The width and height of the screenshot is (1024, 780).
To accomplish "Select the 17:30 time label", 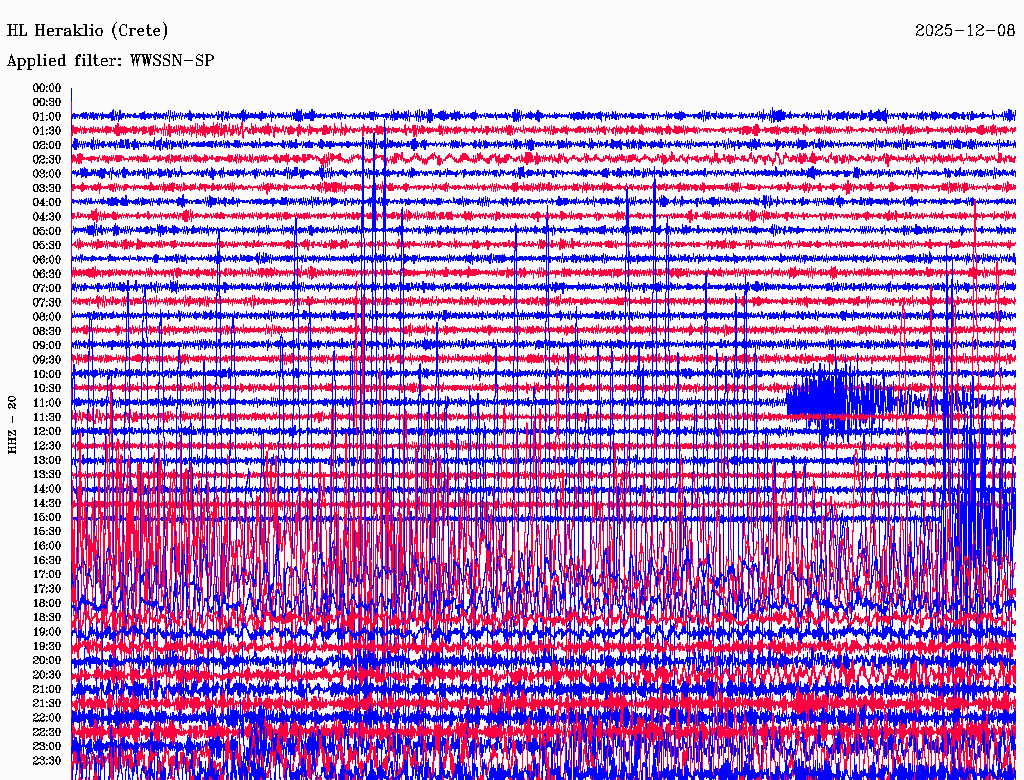I will click(x=47, y=589).
